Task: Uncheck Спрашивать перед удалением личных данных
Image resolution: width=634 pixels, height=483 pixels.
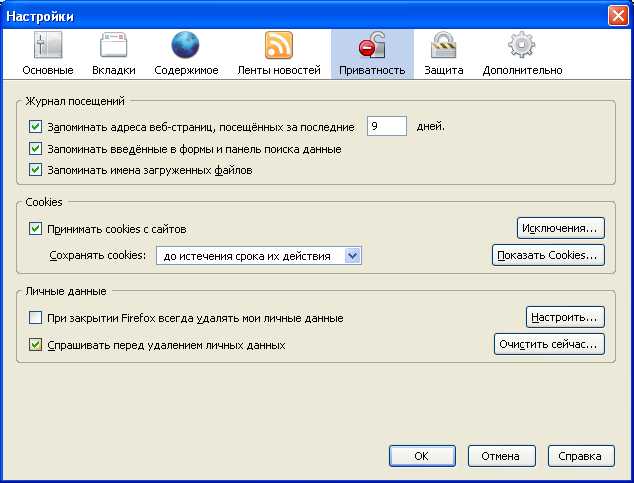Action: pos(36,345)
